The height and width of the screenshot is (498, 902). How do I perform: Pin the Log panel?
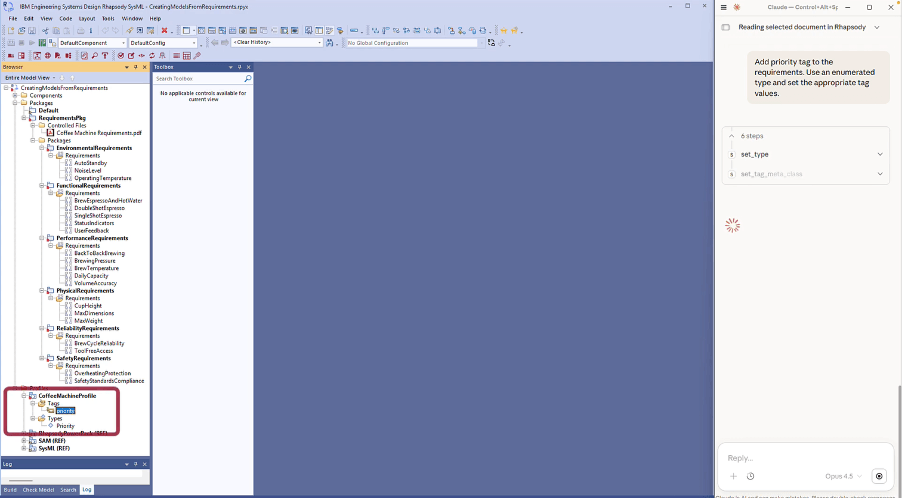(136, 464)
